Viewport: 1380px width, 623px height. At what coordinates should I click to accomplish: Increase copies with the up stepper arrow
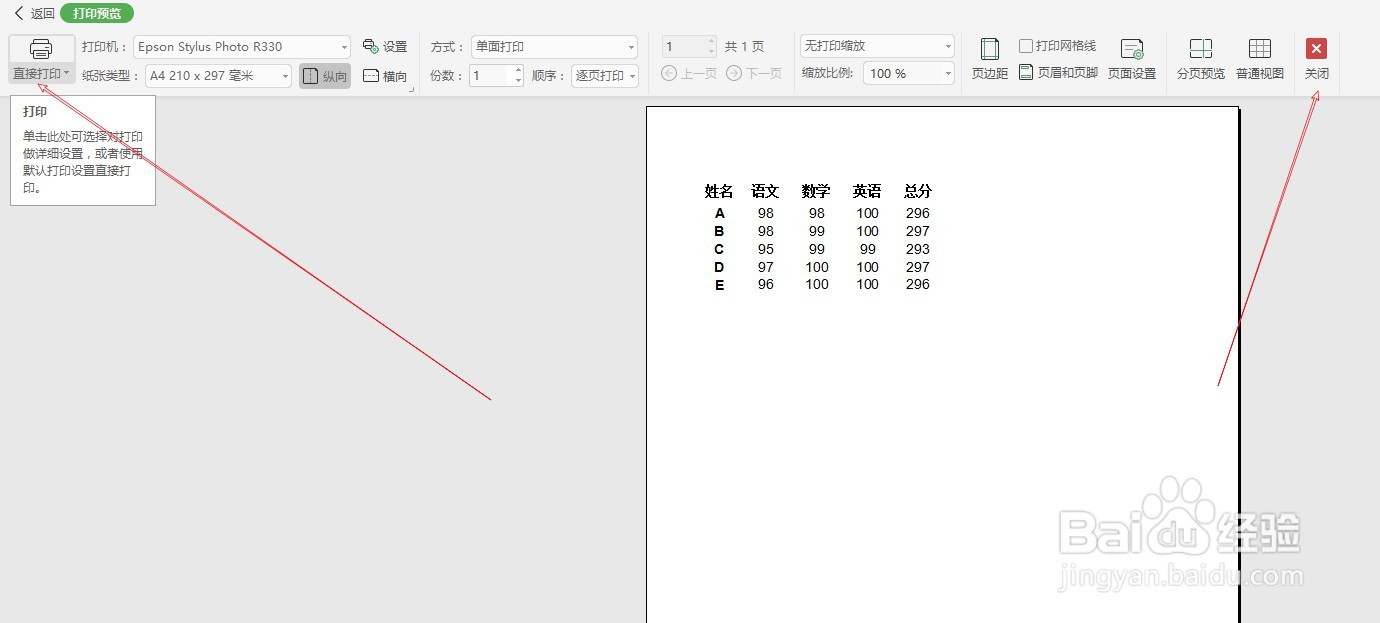click(x=518, y=70)
